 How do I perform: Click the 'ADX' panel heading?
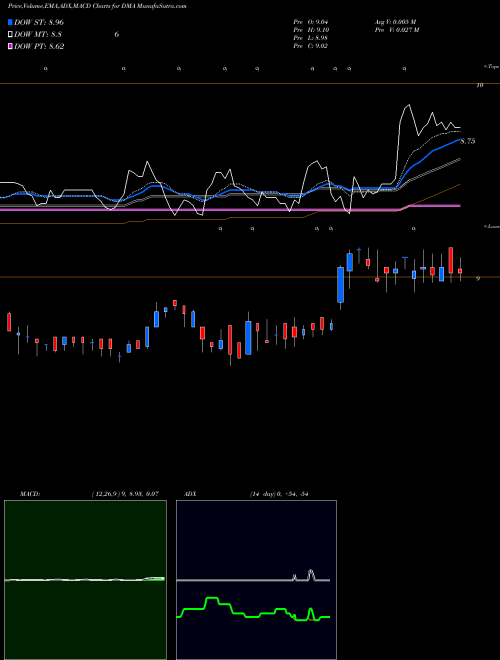[x=190, y=494]
